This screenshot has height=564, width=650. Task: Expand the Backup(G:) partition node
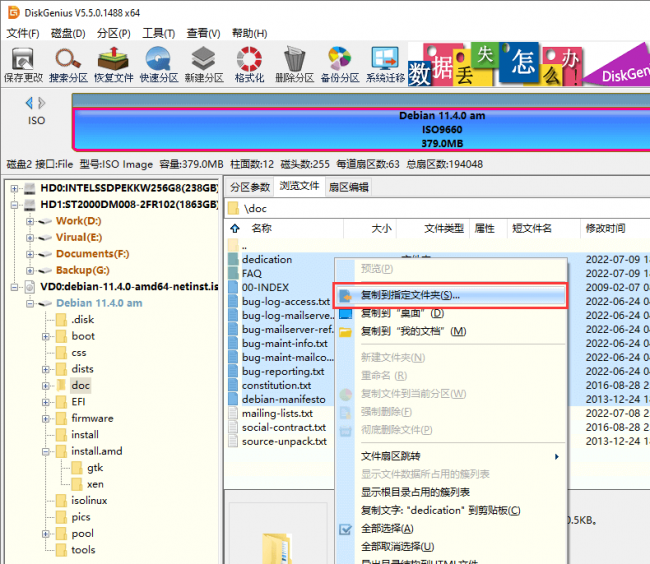pyautogui.click(x=30, y=271)
